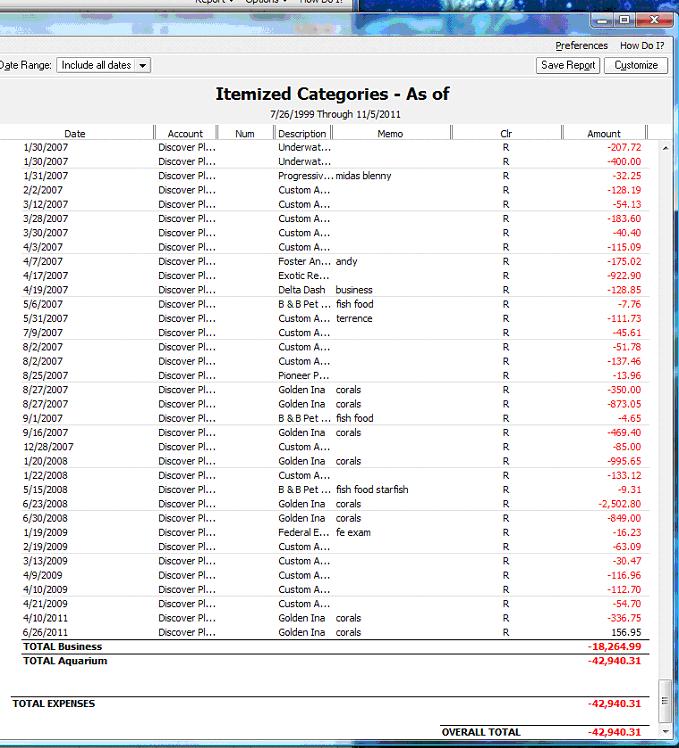
Task: Click the TOTAL Business row label
Action: point(63,646)
